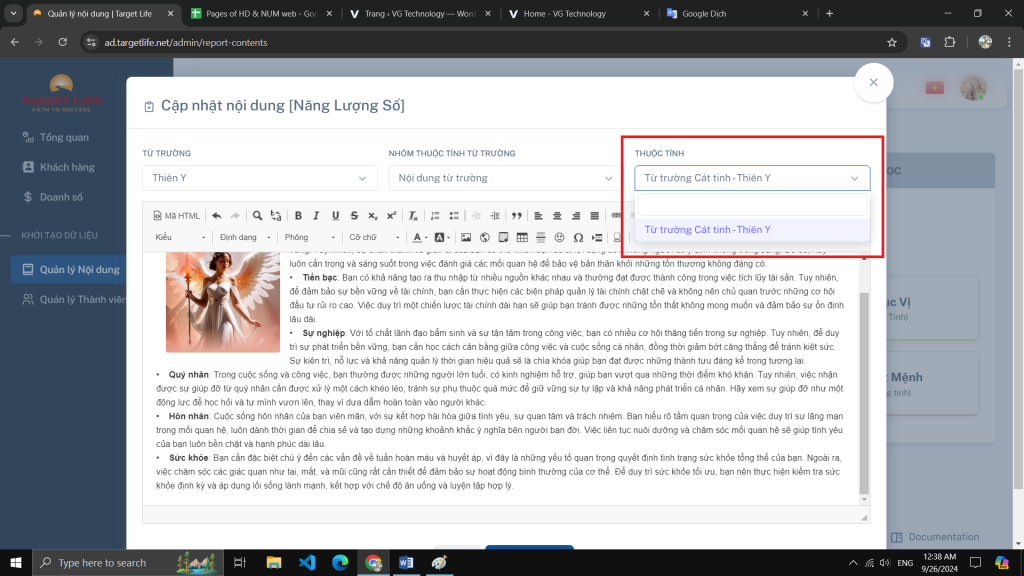
Task: Click the address bar URL
Action: [x=185, y=42]
